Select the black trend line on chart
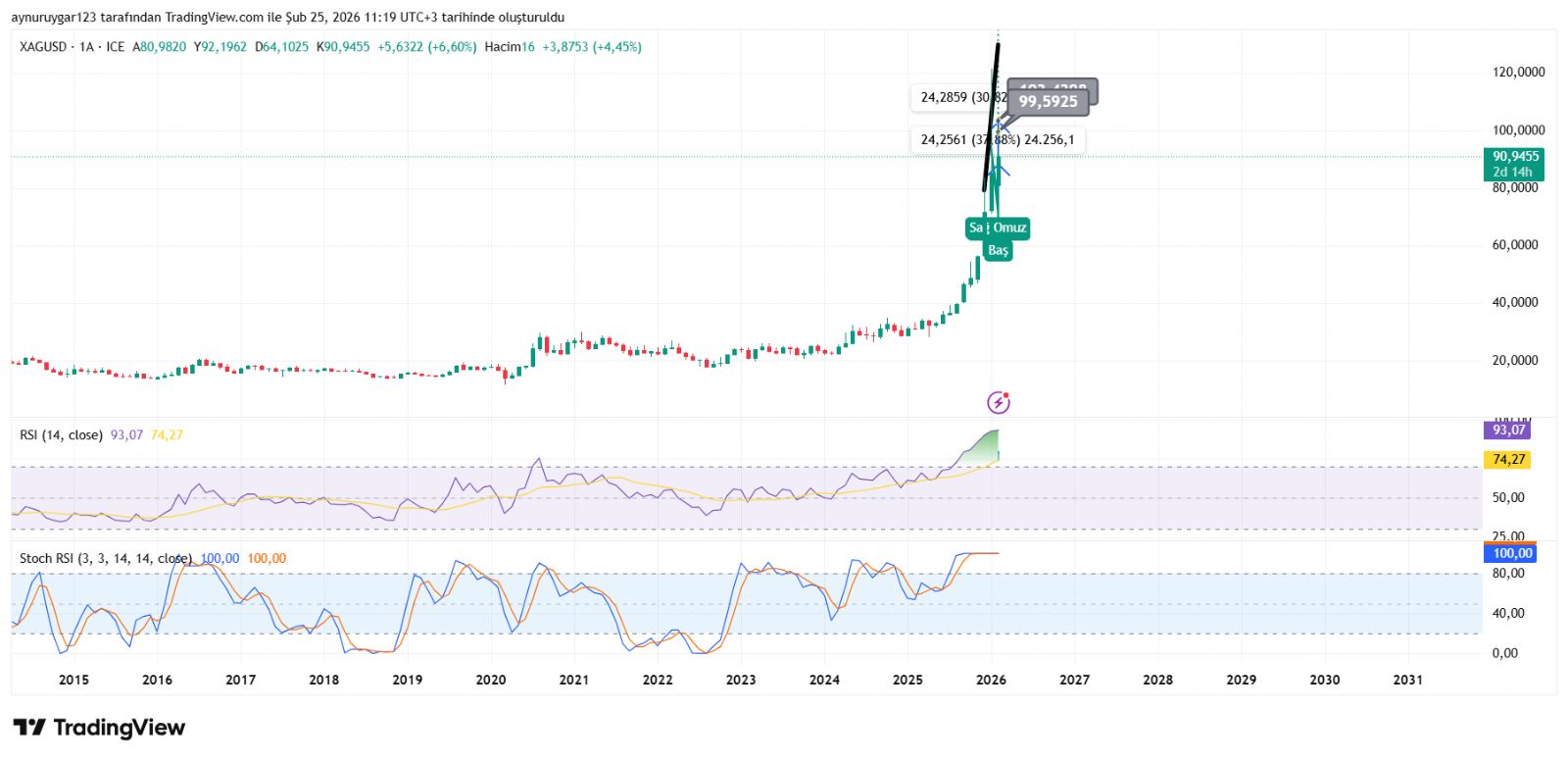Image resolution: width=1568 pixels, height=760 pixels. pyautogui.click(x=991, y=118)
